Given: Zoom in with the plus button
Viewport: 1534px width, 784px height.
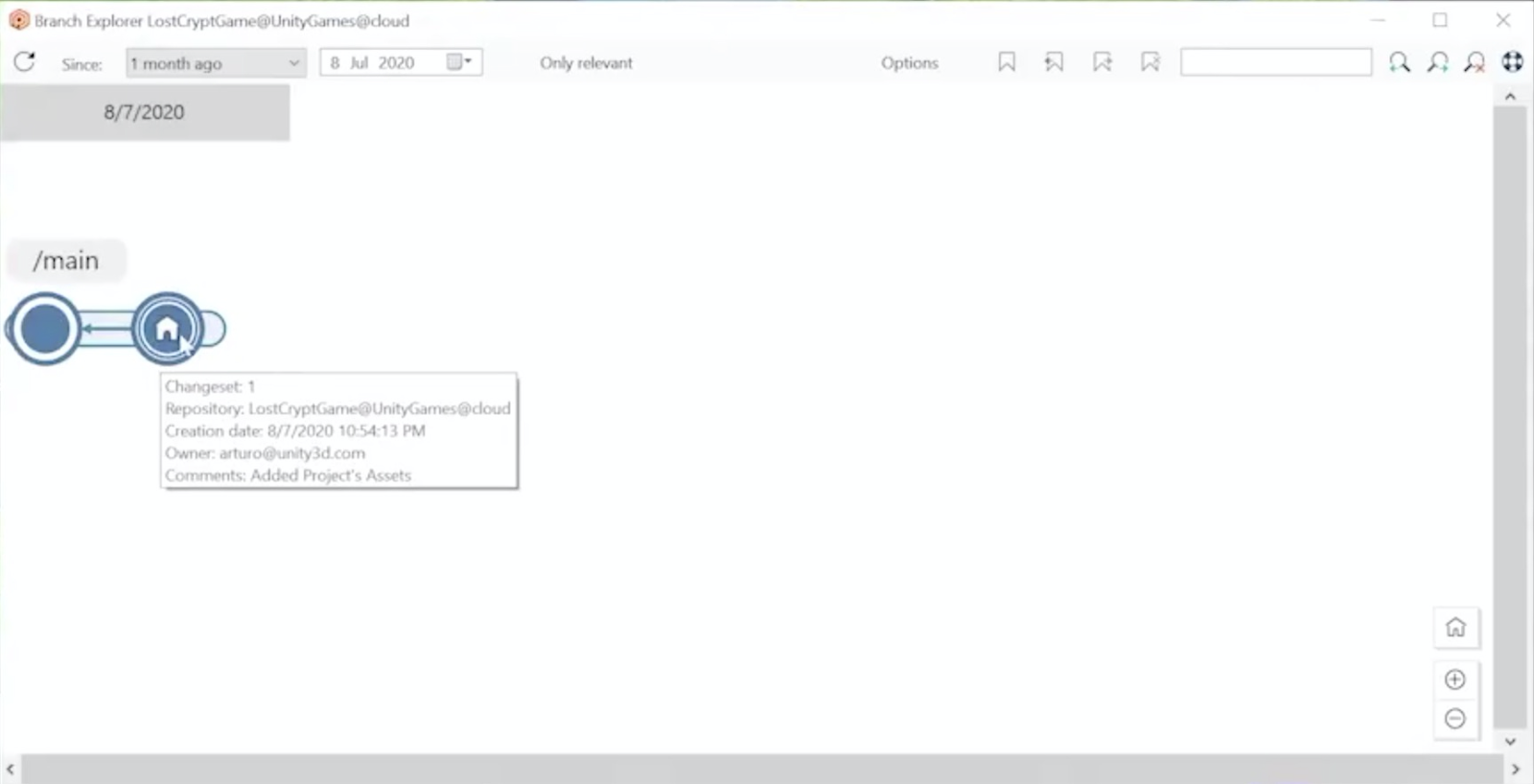Looking at the screenshot, I should tap(1455, 680).
